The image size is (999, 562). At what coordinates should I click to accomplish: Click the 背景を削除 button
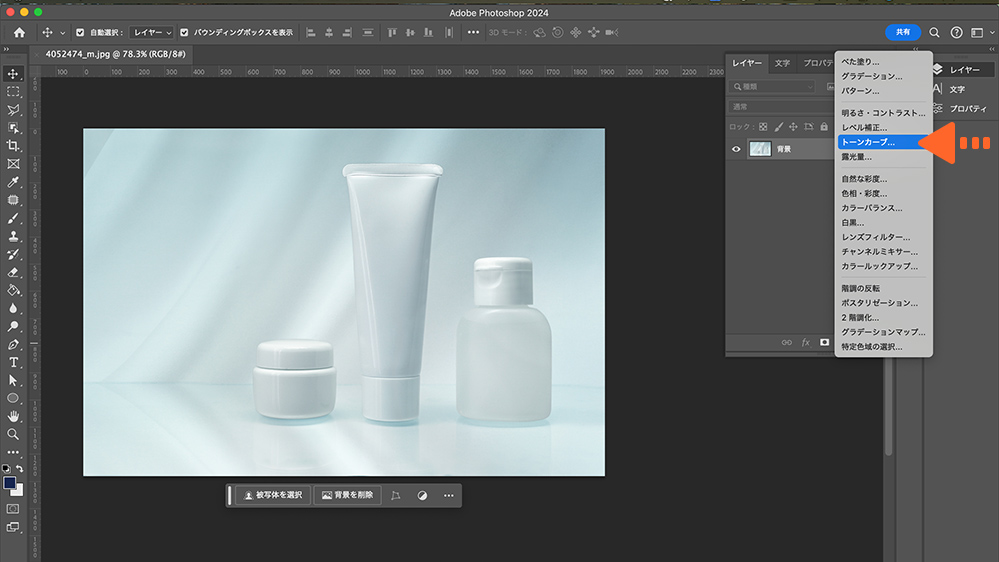point(347,495)
